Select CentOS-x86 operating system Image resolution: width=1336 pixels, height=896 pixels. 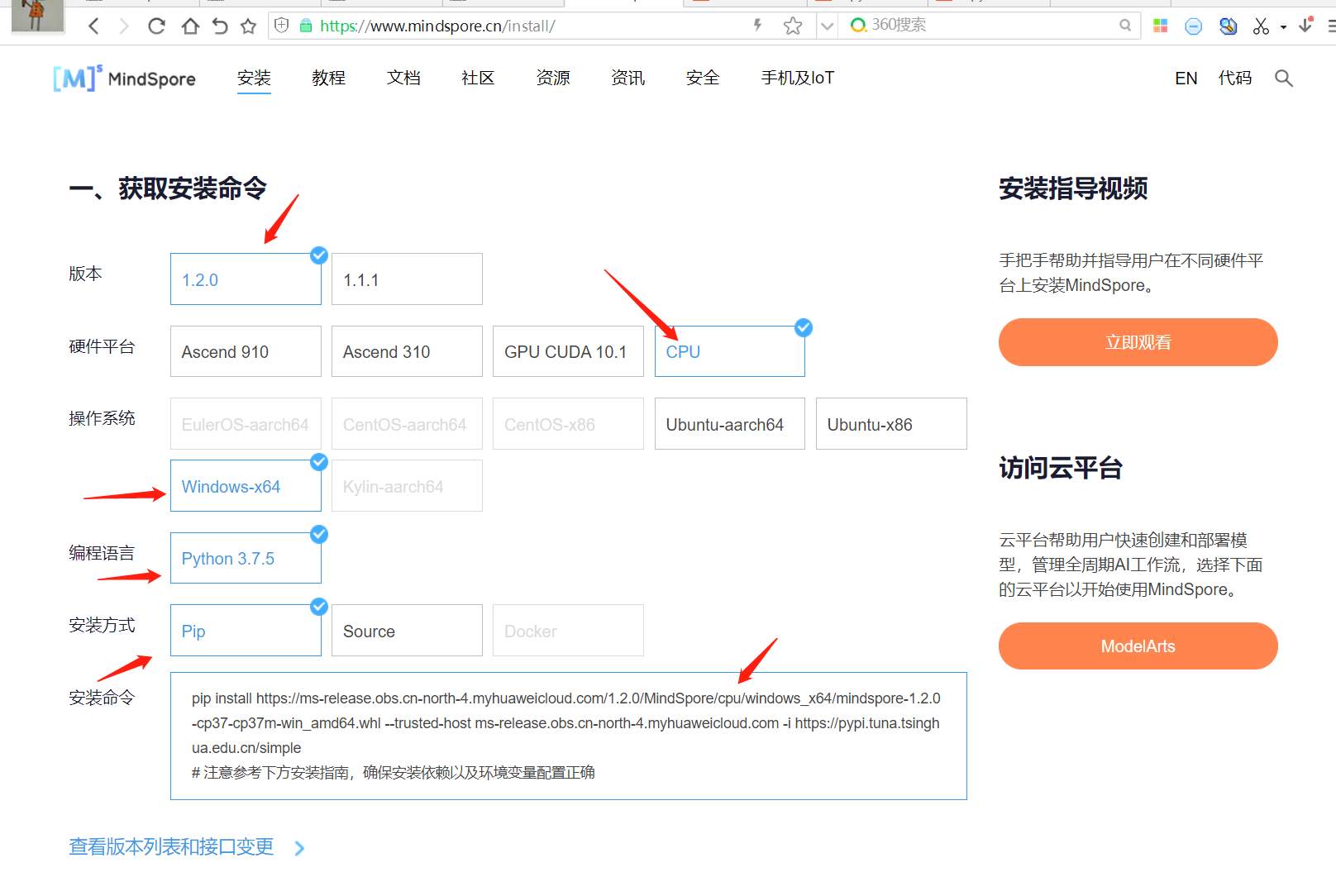pos(568,424)
